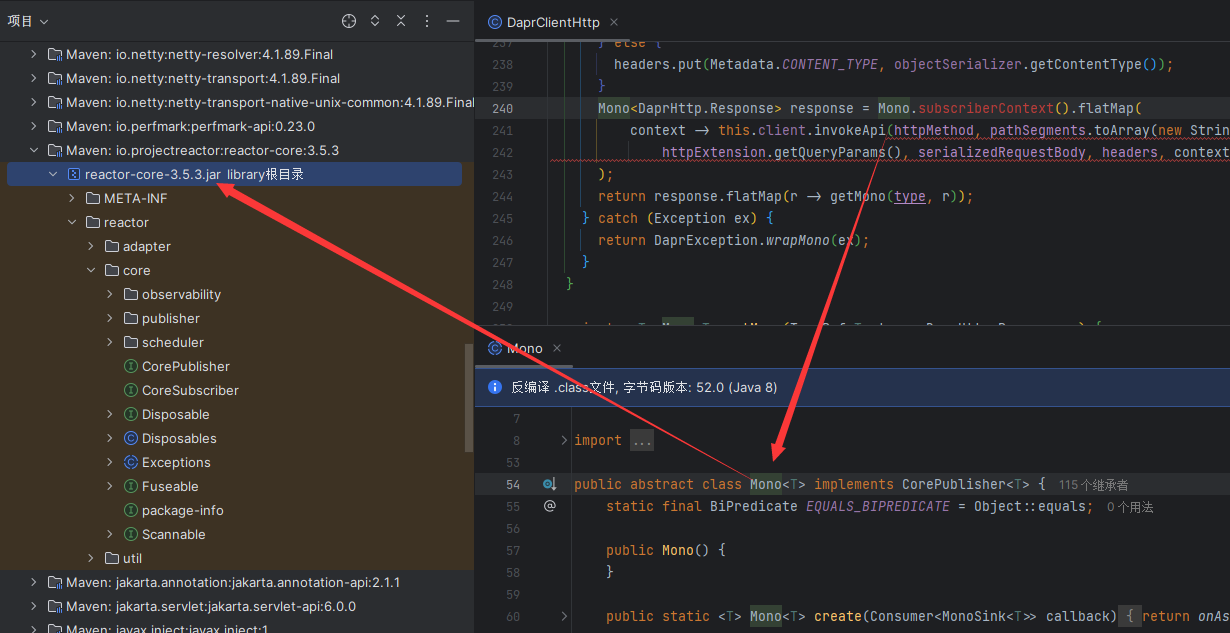1230x633 pixels.
Task: Click the info icon on decompile banner
Action: [x=494, y=387]
